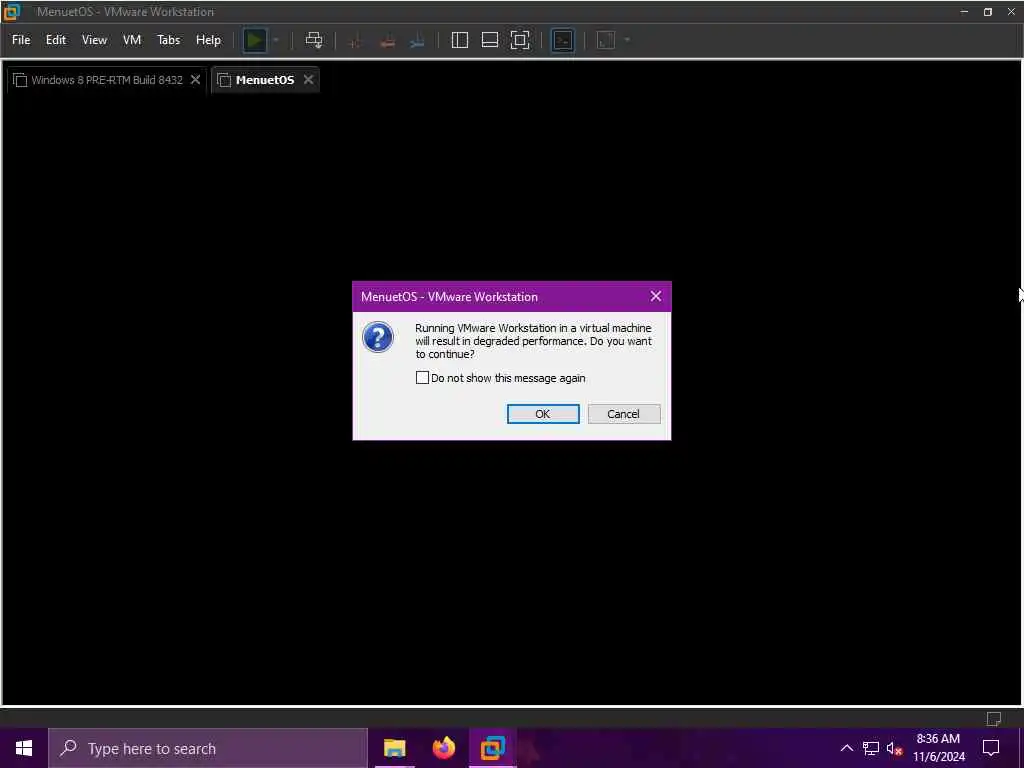The image size is (1024, 768).
Task: Enter full screen mode icon
Action: pos(520,40)
